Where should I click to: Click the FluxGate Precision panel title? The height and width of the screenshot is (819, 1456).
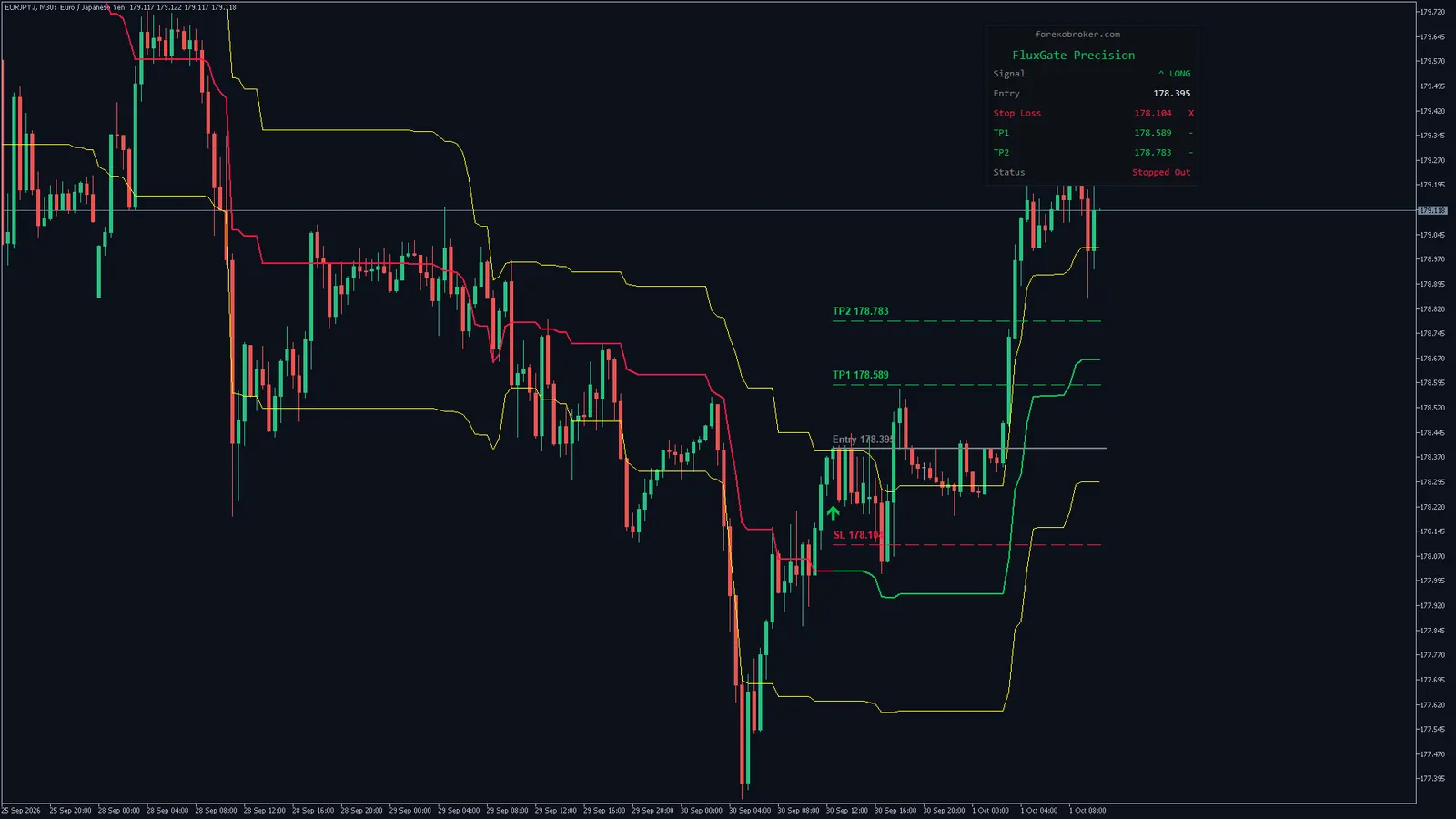point(1074,56)
